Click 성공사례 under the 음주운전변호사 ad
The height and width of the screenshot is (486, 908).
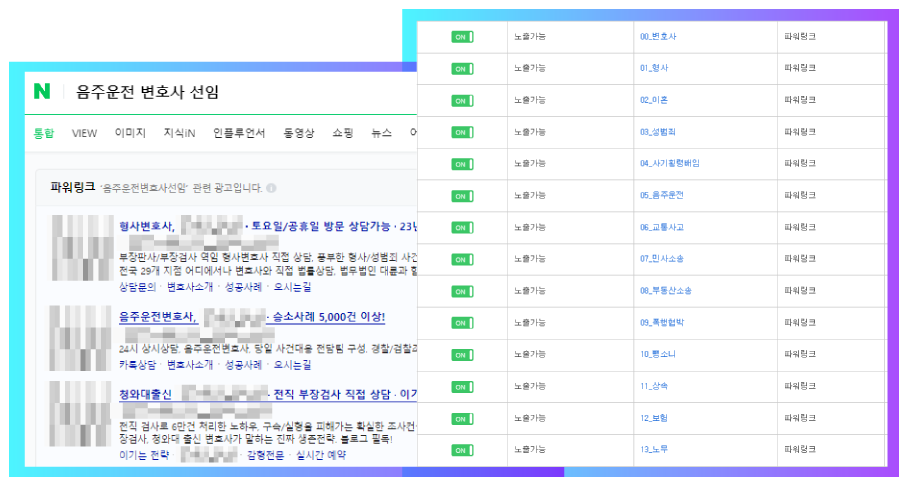(243, 365)
